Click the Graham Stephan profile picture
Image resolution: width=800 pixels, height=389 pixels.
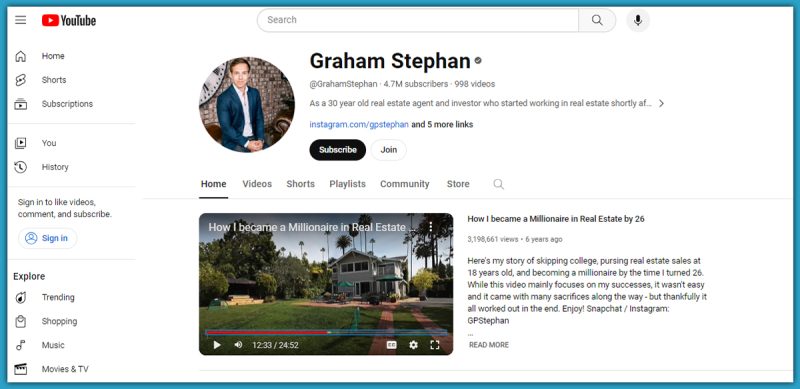coord(246,105)
